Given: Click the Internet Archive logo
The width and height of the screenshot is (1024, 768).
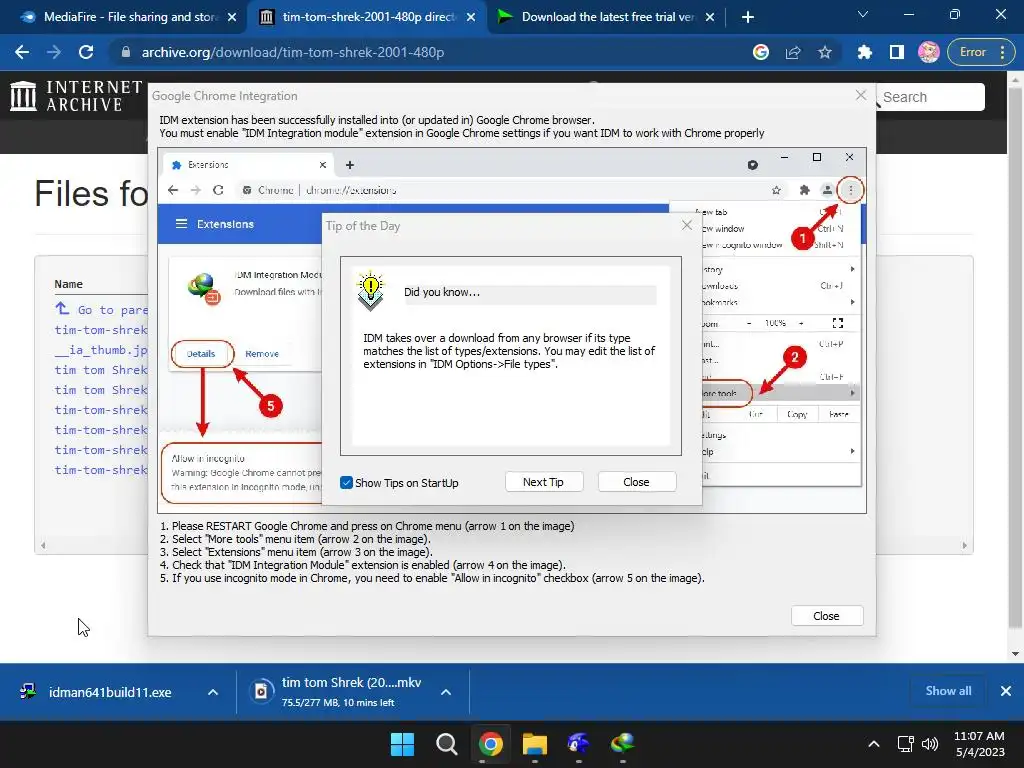Looking at the screenshot, I should [x=76, y=96].
